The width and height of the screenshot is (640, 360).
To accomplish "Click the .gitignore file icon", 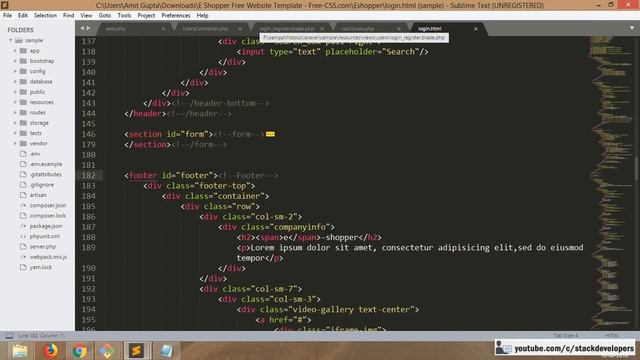I will click(23, 185).
